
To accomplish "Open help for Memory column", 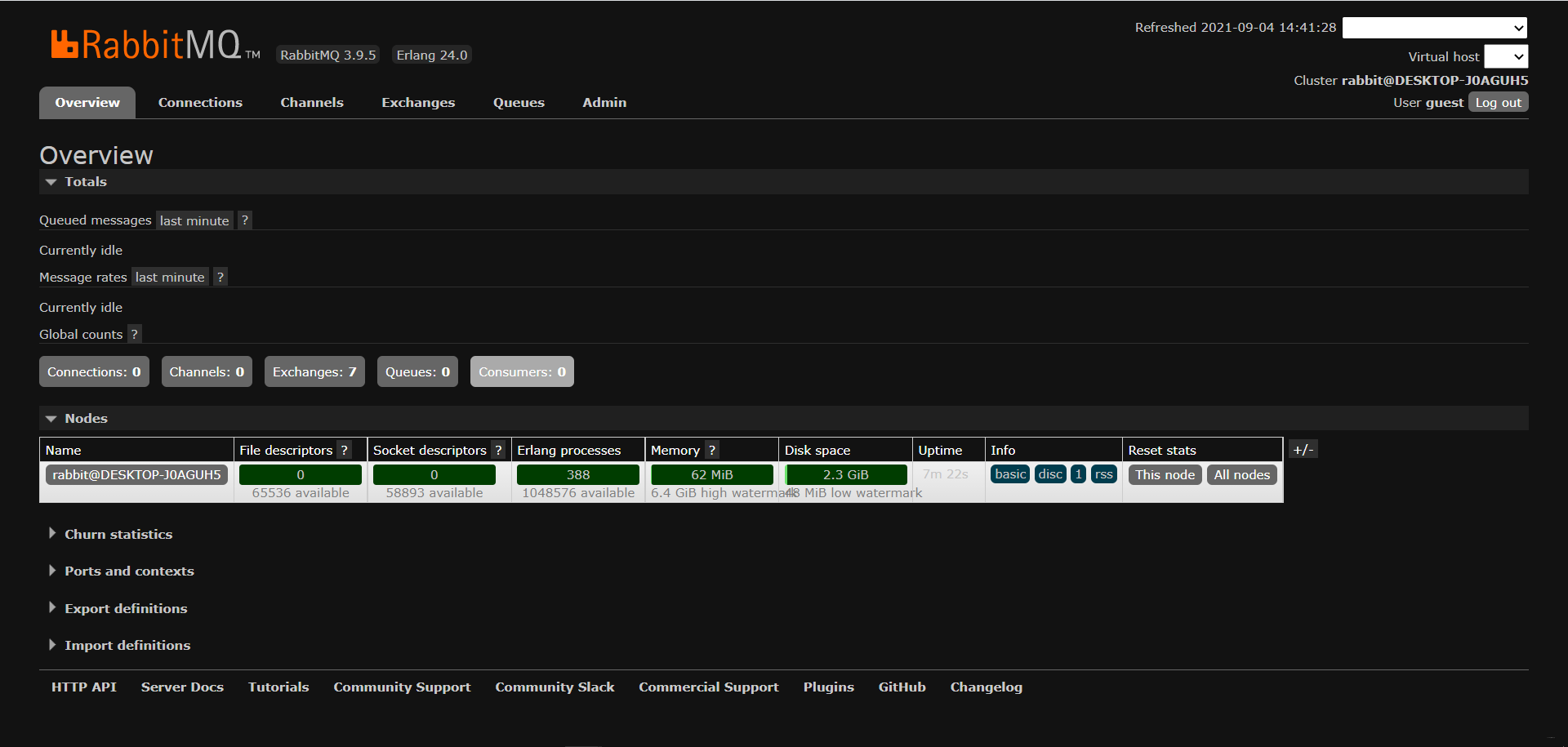I will click(712, 451).
